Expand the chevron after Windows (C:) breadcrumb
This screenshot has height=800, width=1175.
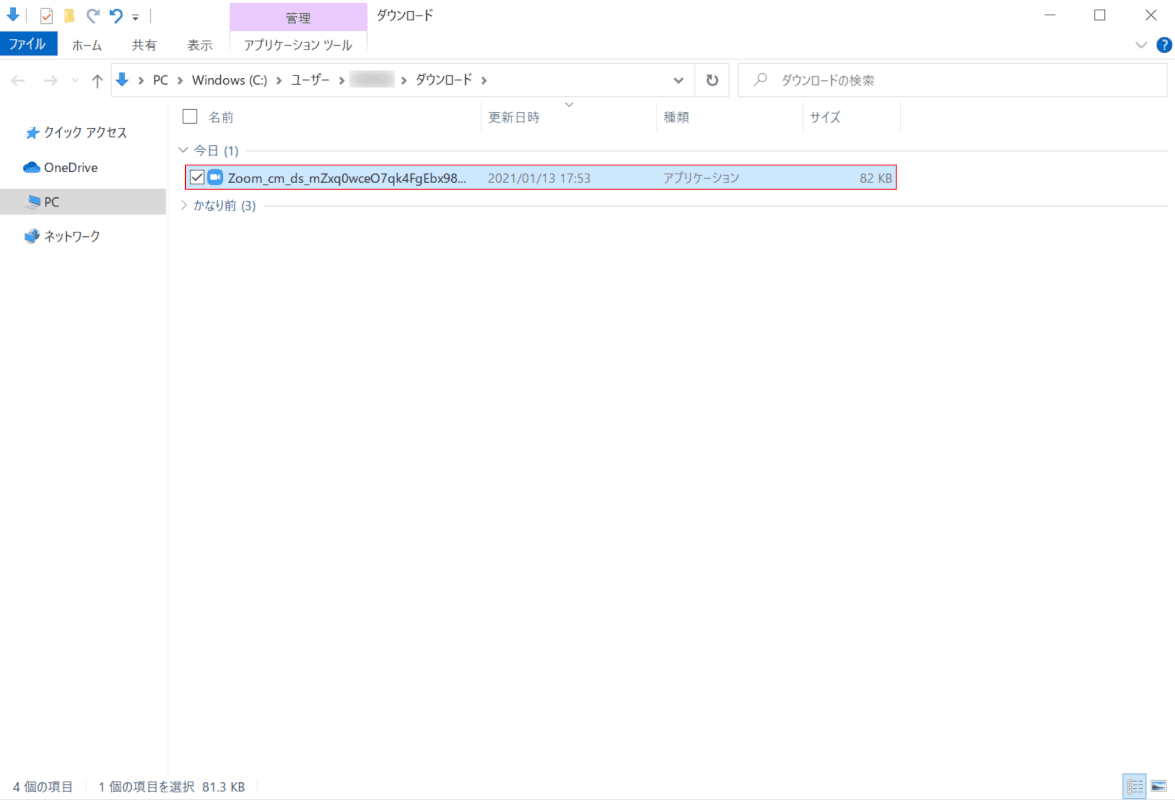pos(279,80)
